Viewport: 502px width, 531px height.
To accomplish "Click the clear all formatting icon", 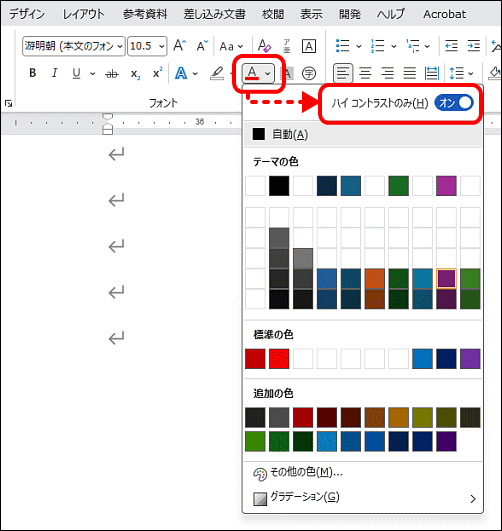I will 264,46.
